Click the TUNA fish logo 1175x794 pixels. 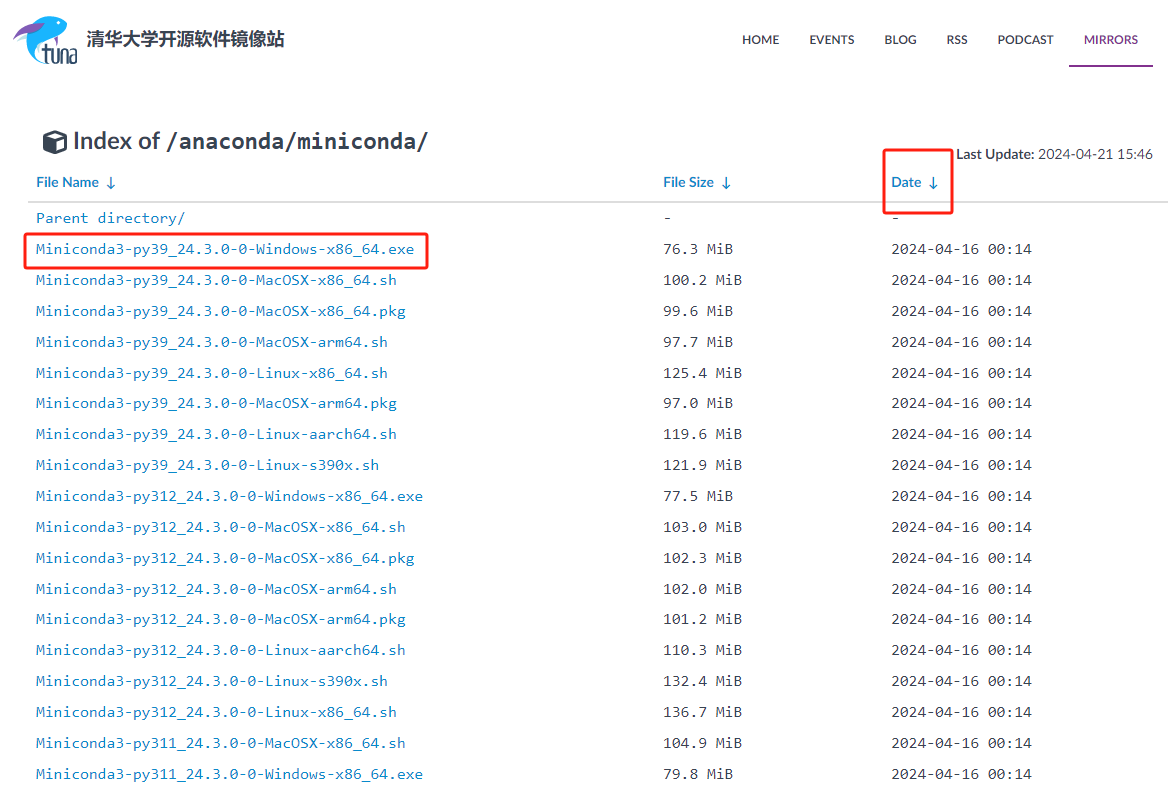[46, 40]
